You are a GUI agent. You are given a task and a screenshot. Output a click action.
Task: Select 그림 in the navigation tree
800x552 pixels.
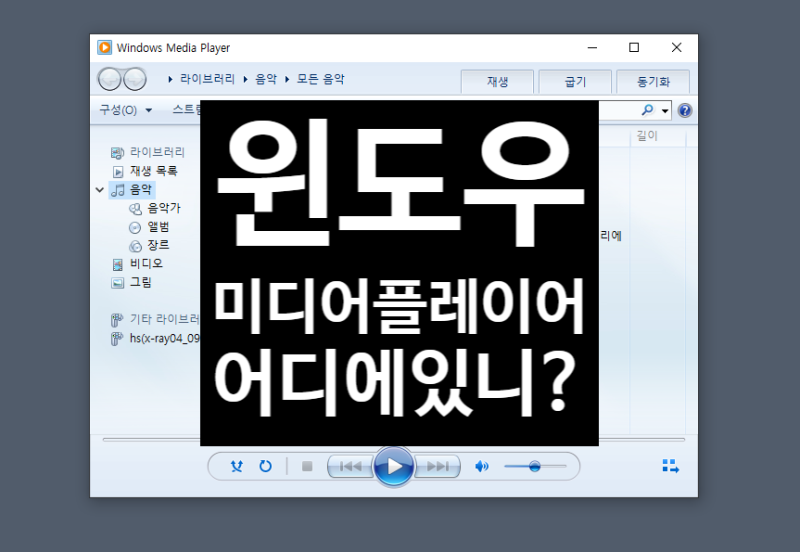[x=132, y=282]
